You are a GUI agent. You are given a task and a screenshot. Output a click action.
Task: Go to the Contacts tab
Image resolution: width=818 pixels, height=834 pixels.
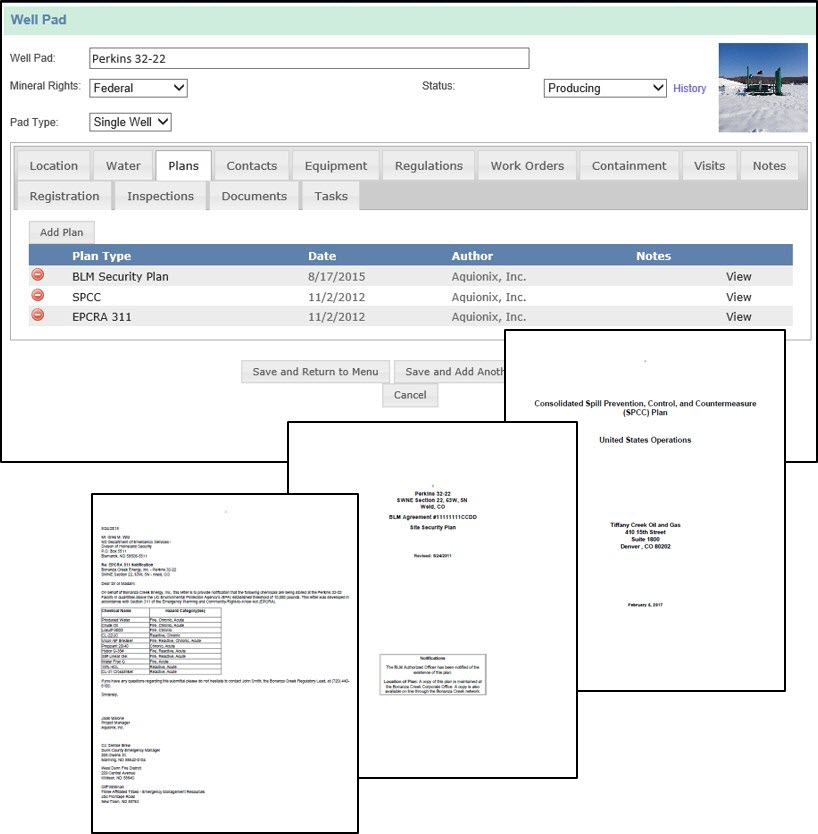(x=252, y=166)
